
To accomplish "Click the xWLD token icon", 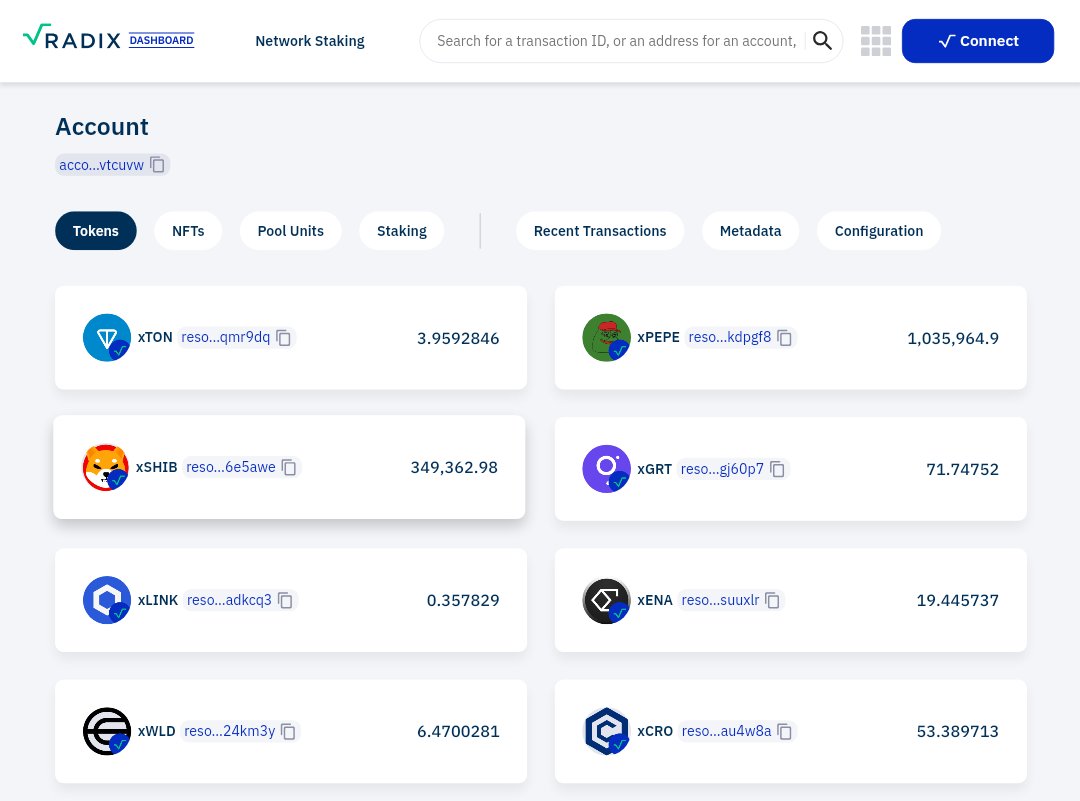I will coord(106,730).
